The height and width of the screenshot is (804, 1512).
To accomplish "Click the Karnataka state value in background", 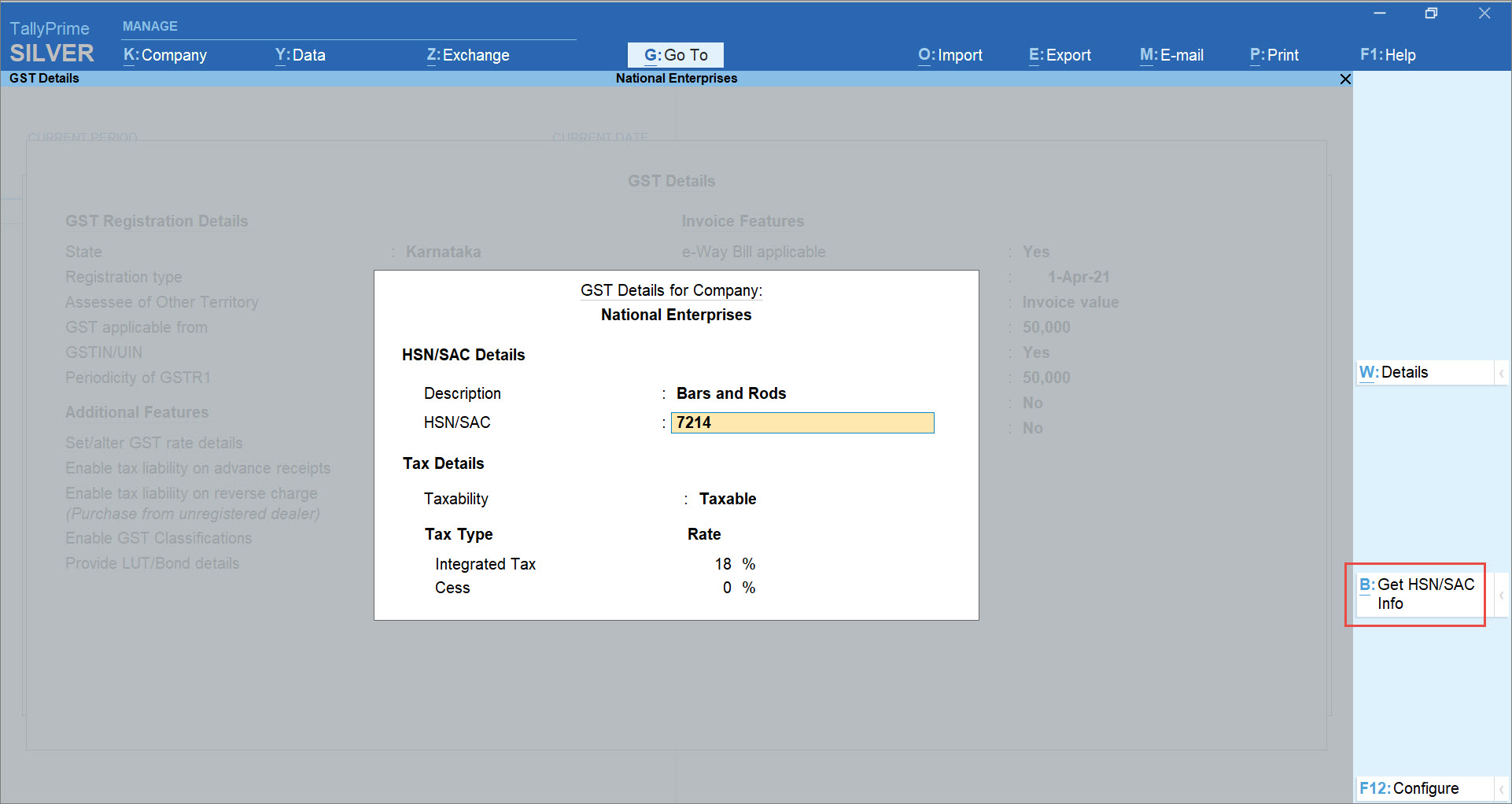I will pos(443,252).
